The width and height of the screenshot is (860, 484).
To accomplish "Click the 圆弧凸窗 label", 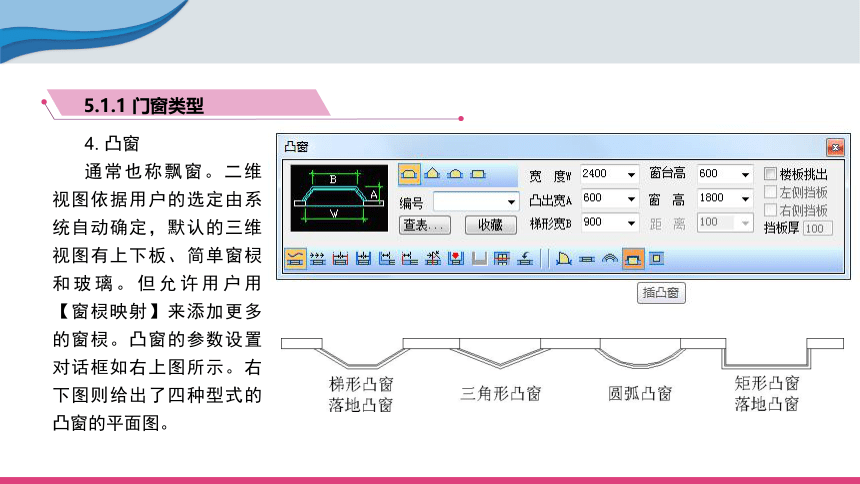I will click(640, 393).
